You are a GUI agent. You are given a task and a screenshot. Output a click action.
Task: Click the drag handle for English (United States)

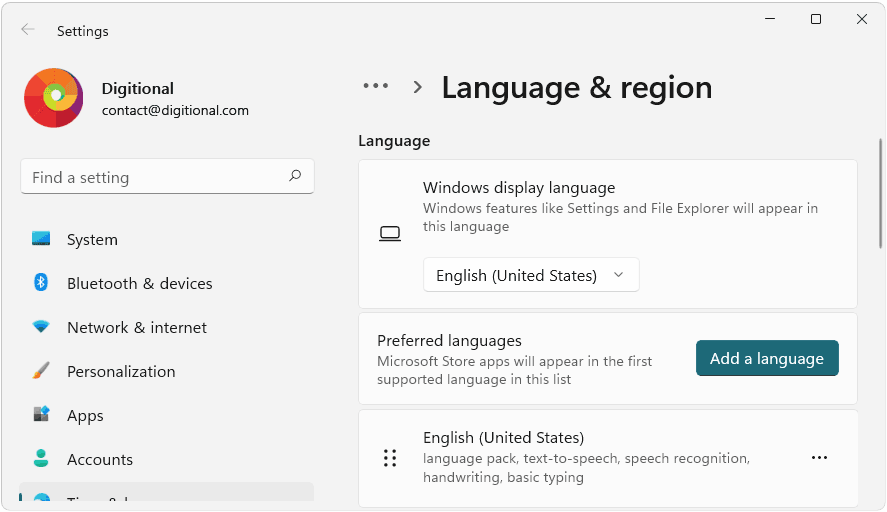(x=390, y=458)
